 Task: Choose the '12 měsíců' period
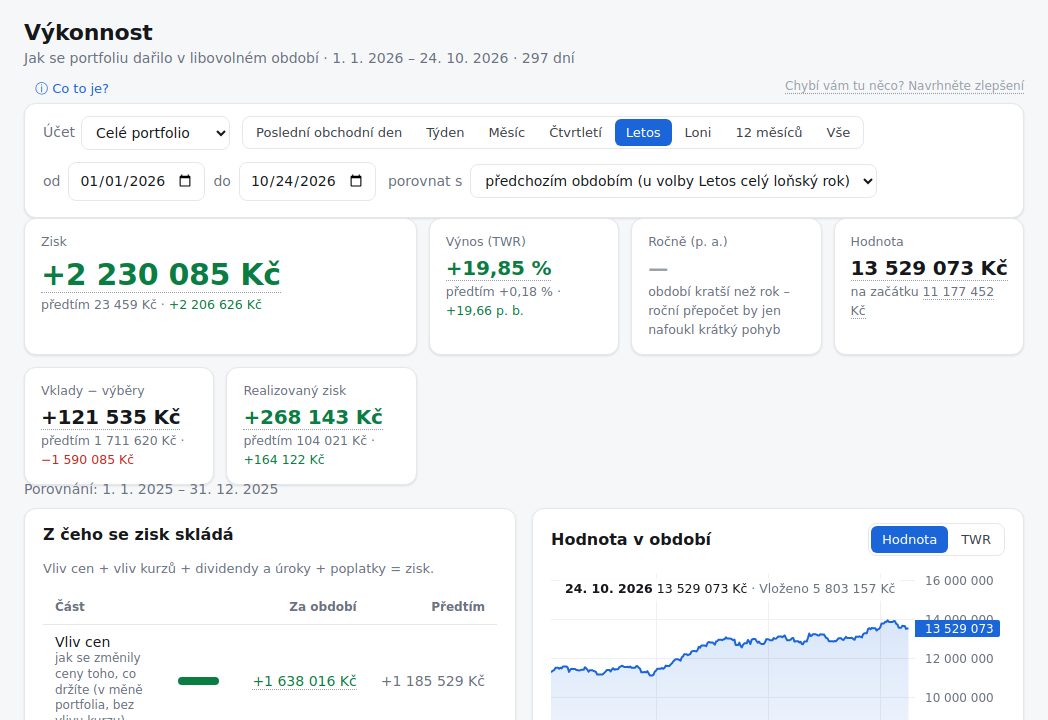[x=769, y=132]
